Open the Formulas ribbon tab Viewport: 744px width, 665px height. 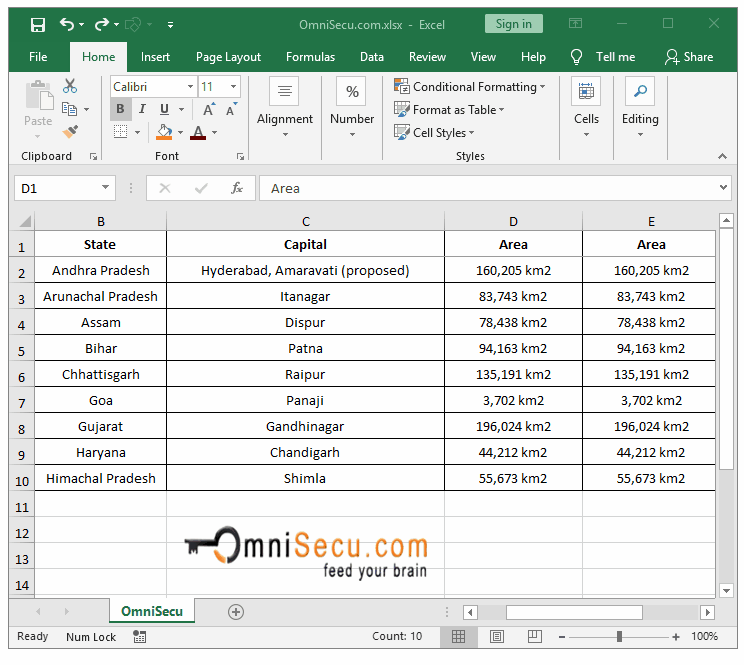pyautogui.click(x=310, y=57)
